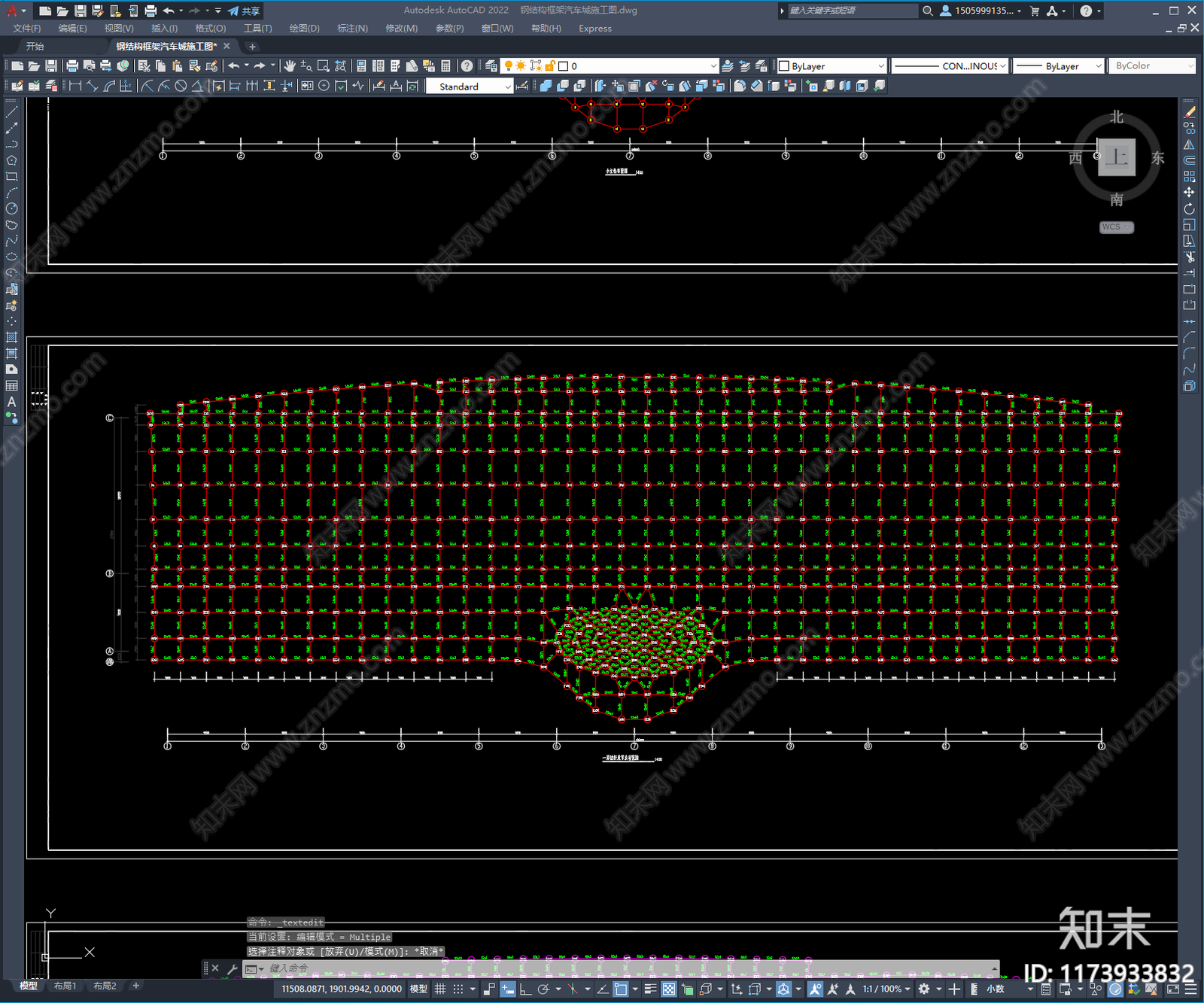This screenshot has height=1003, width=1204.
Task: Open the 文件(F) menu
Action: pos(27,29)
